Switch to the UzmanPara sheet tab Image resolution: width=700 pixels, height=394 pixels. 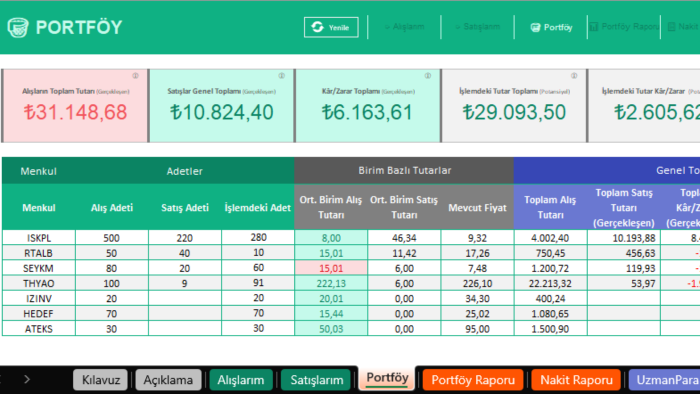[x=665, y=380]
